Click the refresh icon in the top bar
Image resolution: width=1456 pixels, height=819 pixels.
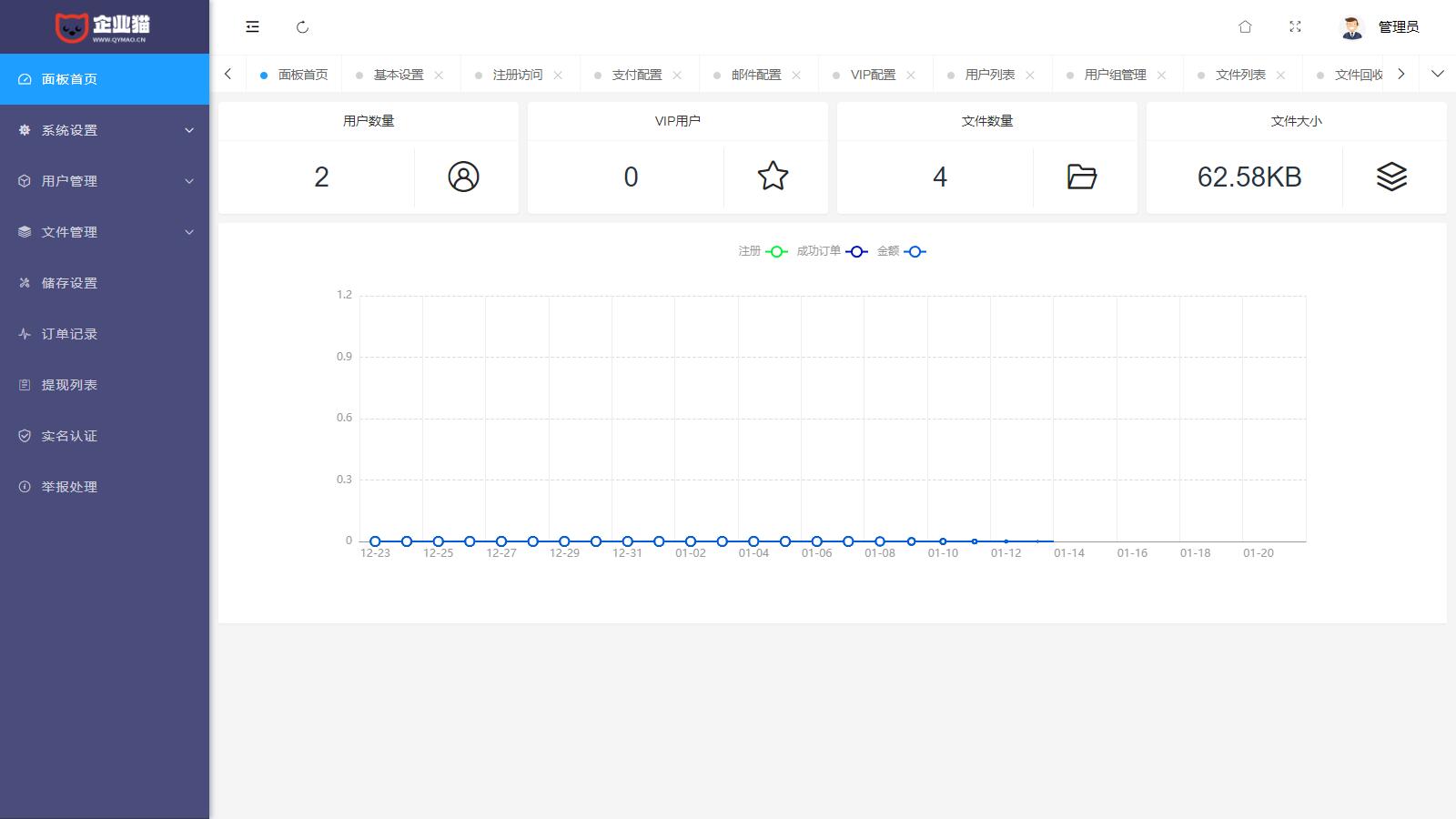coord(303,27)
